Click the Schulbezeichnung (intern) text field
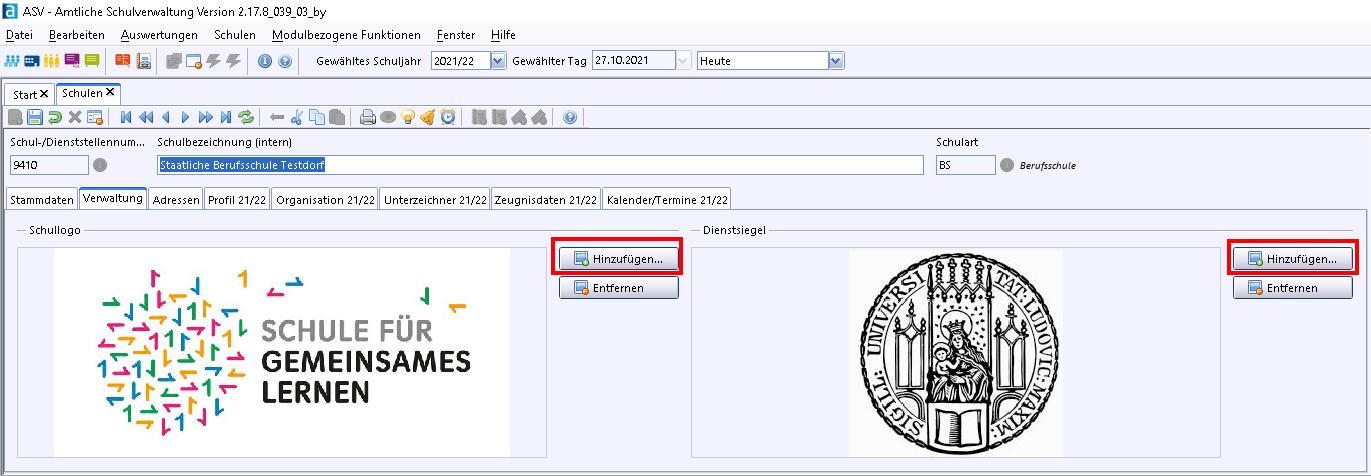 pyautogui.click(x=540, y=165)
